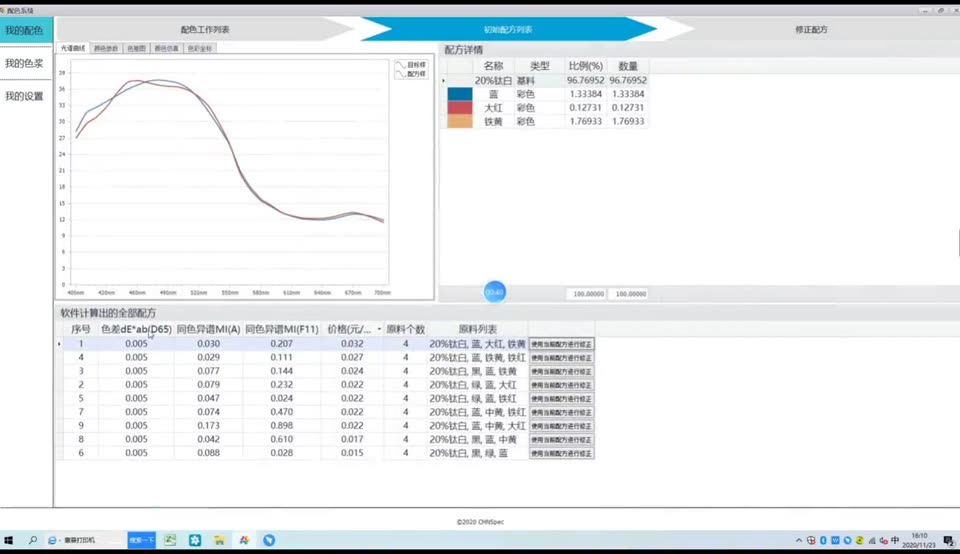Open the blue circle app in taskbar

[x=269, y=540]
